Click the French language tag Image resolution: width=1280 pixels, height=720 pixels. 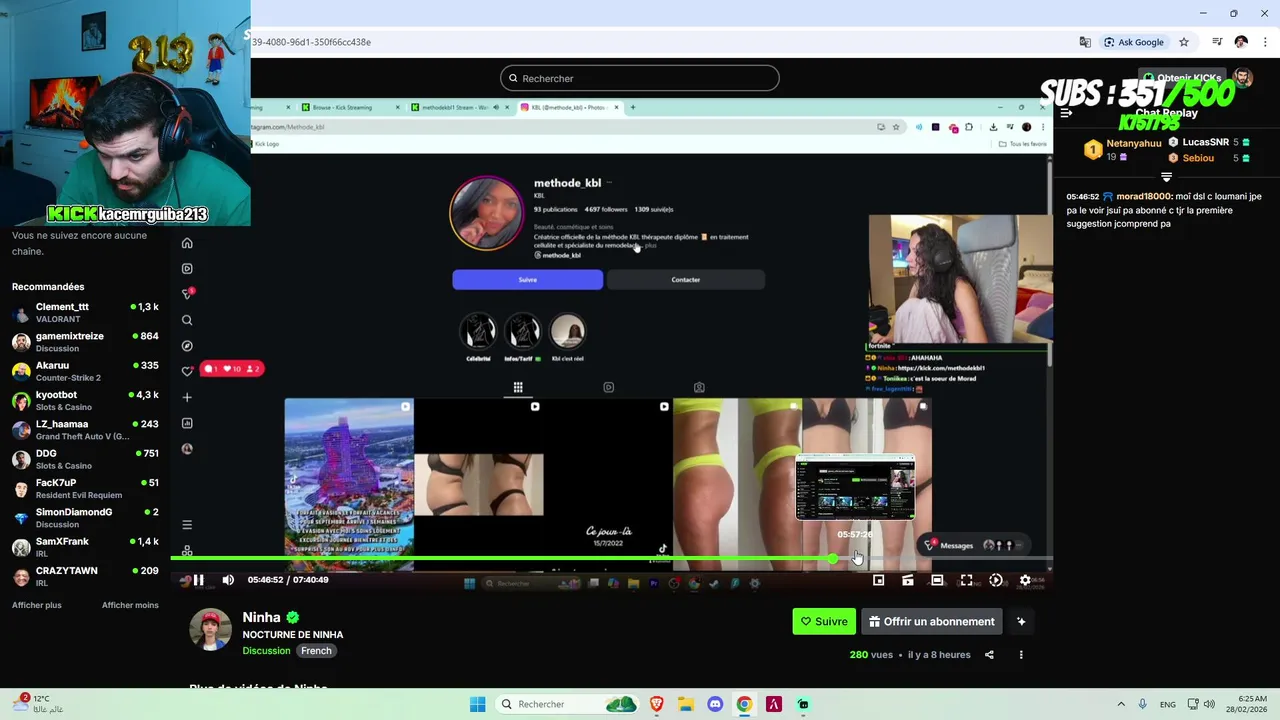(316, 651)
